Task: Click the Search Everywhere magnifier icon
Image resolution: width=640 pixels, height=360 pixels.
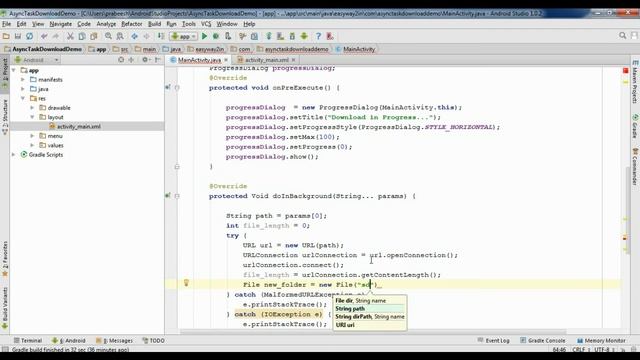Action: 622,36
